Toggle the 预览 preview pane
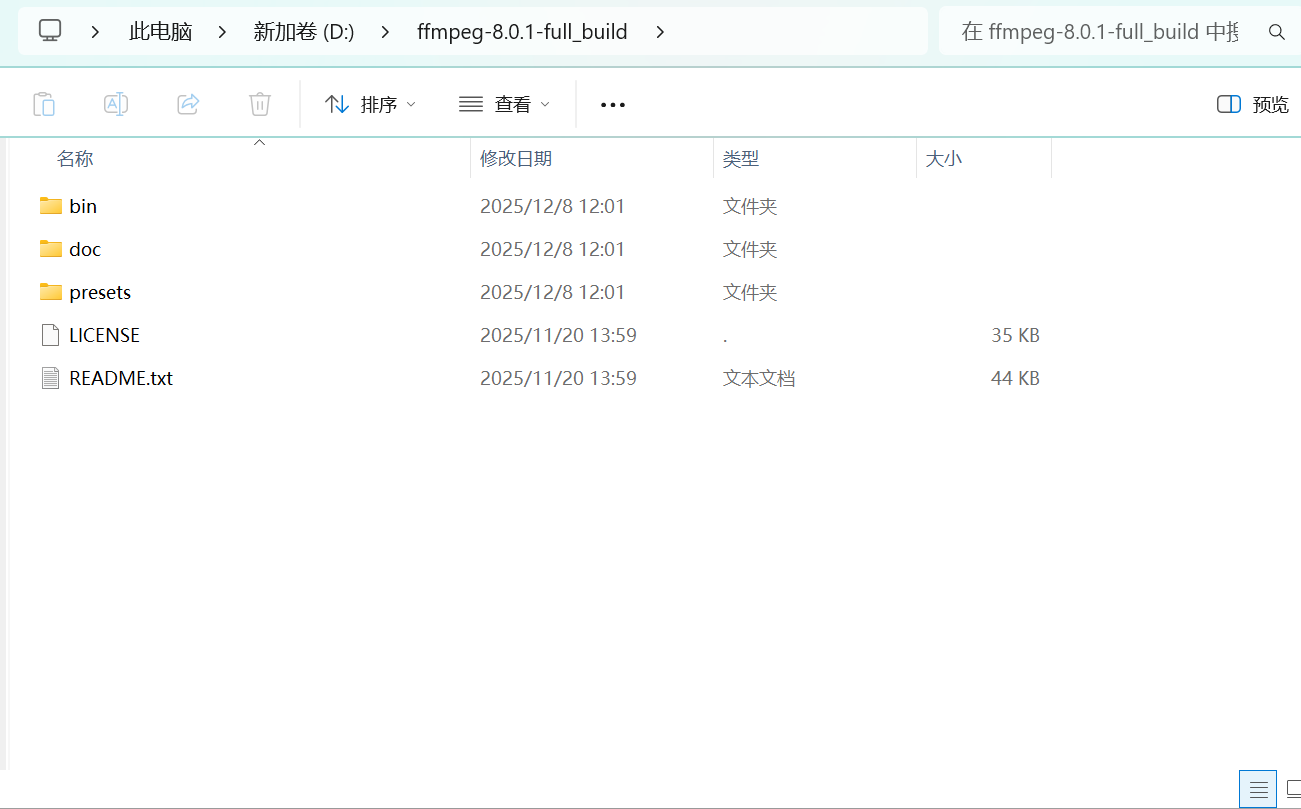1301x809 pixels. point(1253,104)
